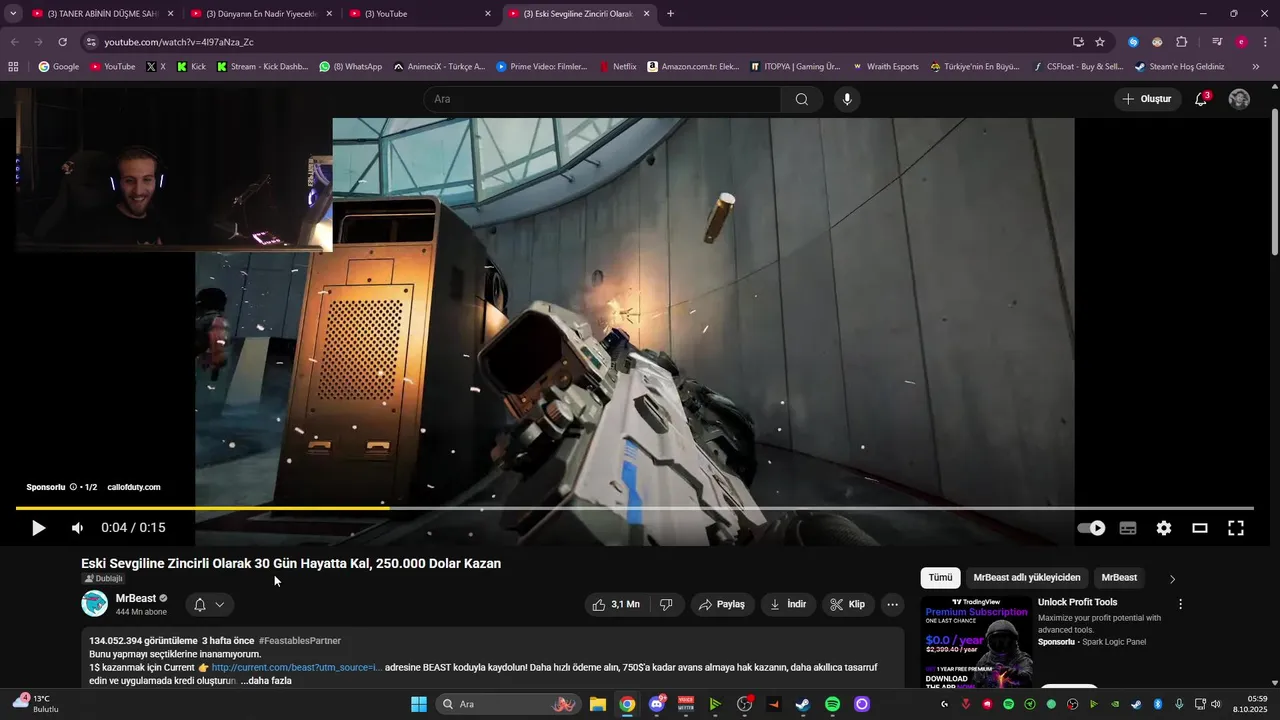
Task: Download the video via İndir button
Action: pos(788,604)
